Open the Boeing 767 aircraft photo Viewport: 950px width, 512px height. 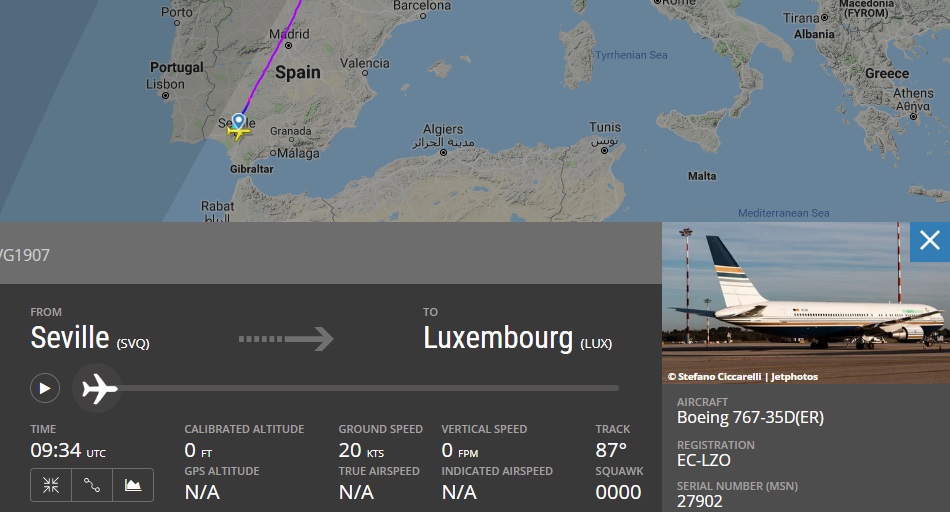coord(805,300)
